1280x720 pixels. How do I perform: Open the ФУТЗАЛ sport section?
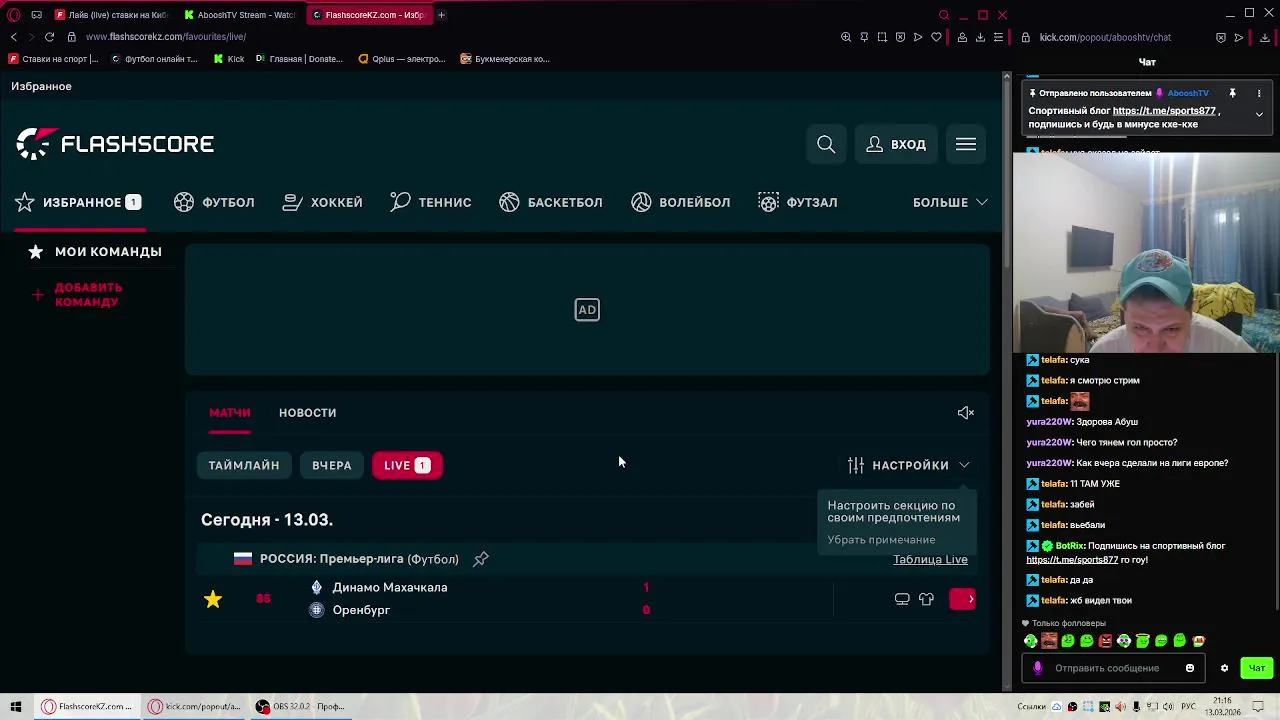click(798, 202)
